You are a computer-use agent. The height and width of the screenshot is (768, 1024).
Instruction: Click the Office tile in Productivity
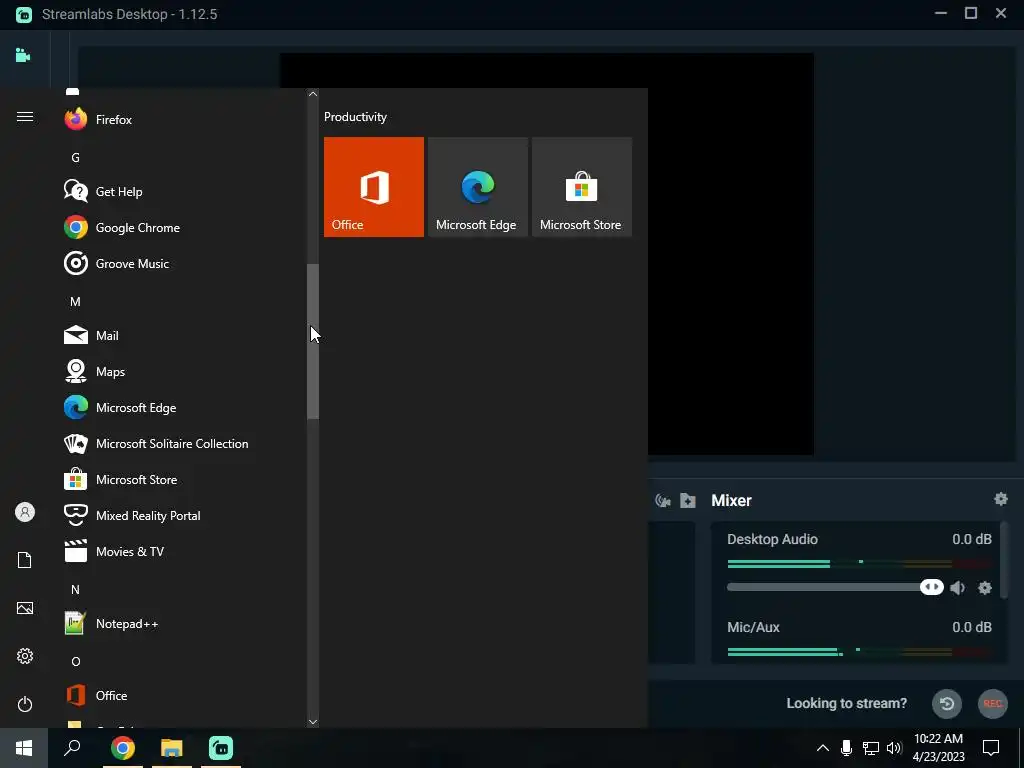point(374,187)
